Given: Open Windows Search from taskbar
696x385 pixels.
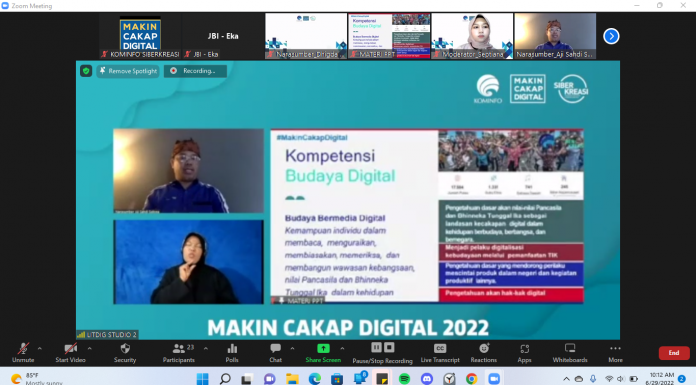Looking at the screenshot, I should pyautogui.click(x=225, y=379).
